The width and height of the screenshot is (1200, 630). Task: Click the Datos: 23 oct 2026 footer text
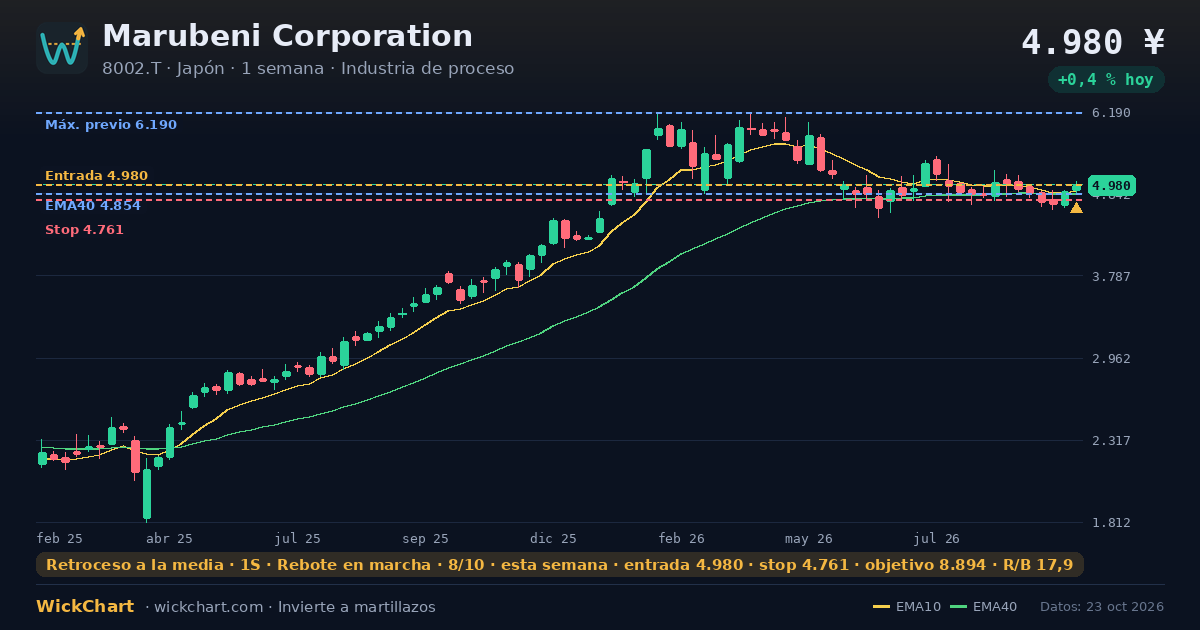[1102, 607]
